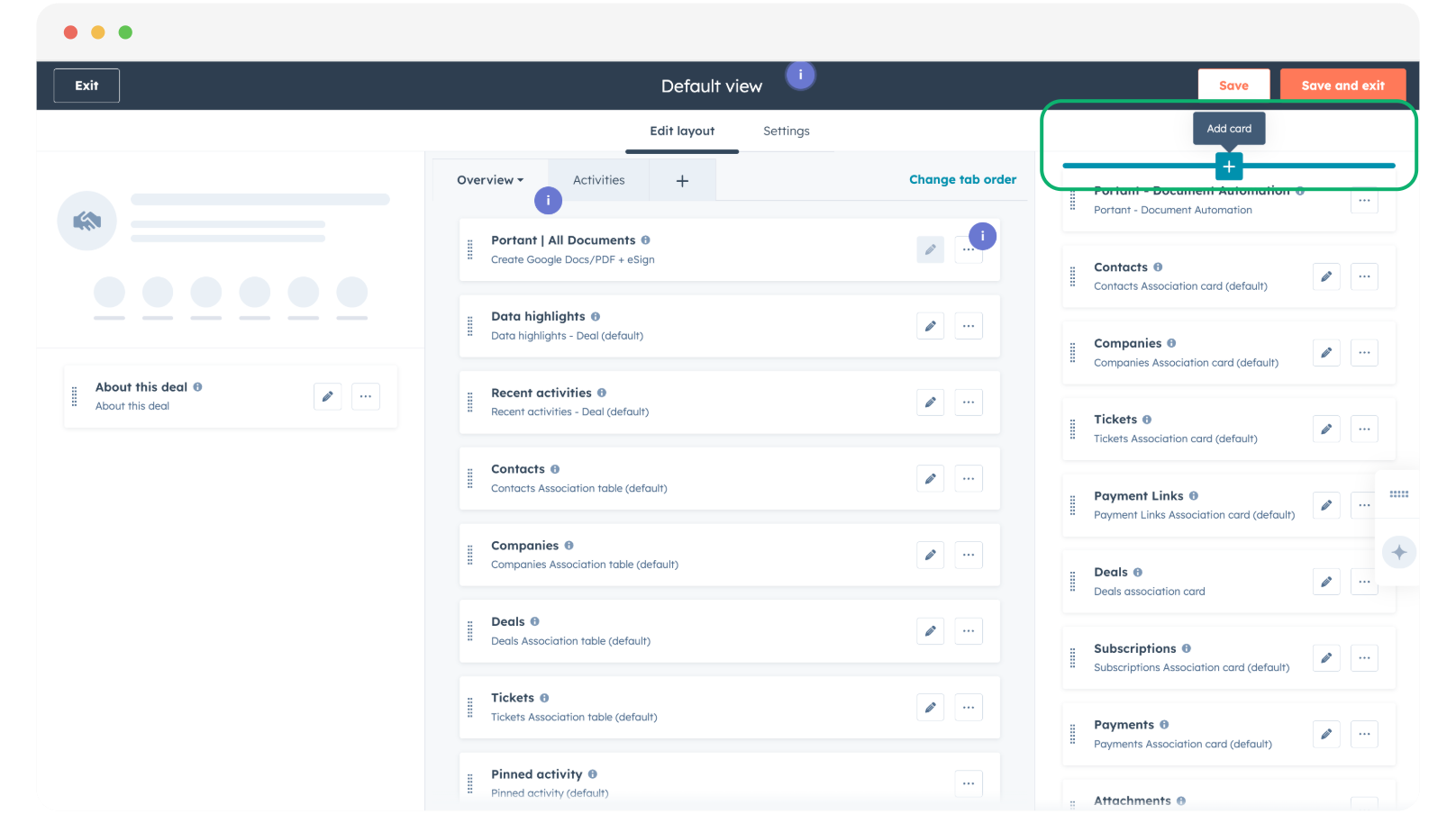Image resolution: width=1456 pixels, height=814 pixels.
Task: Open more options for Contacts table card
Action: point(968,479)
